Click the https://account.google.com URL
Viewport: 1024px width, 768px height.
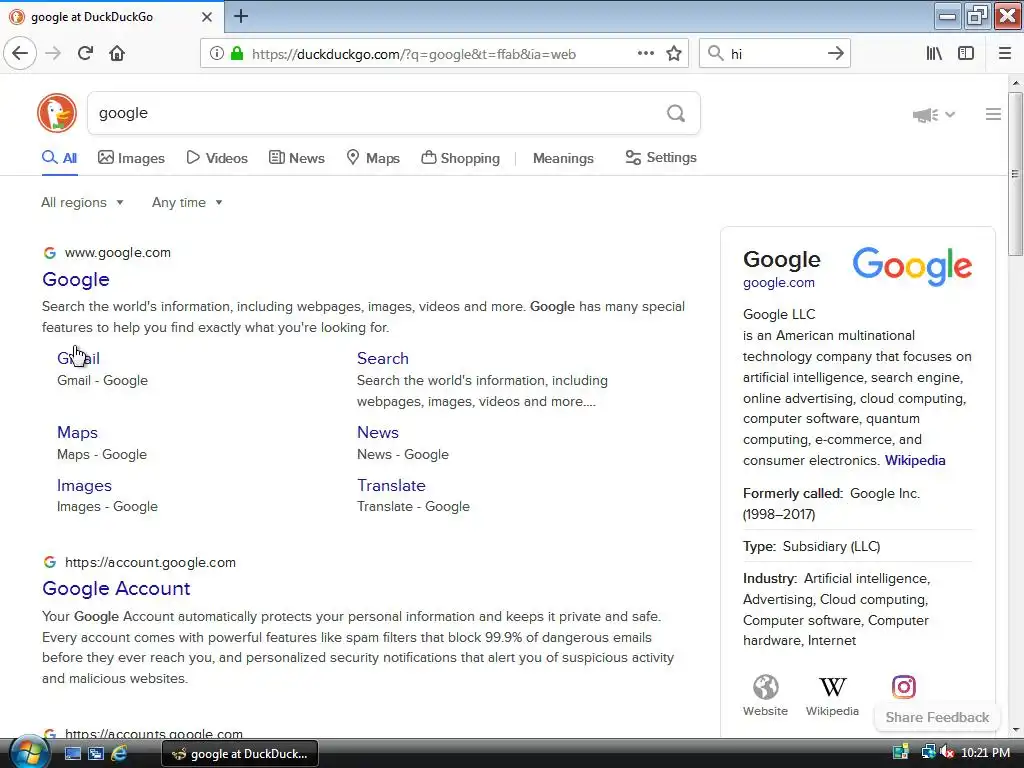point(150,562)
